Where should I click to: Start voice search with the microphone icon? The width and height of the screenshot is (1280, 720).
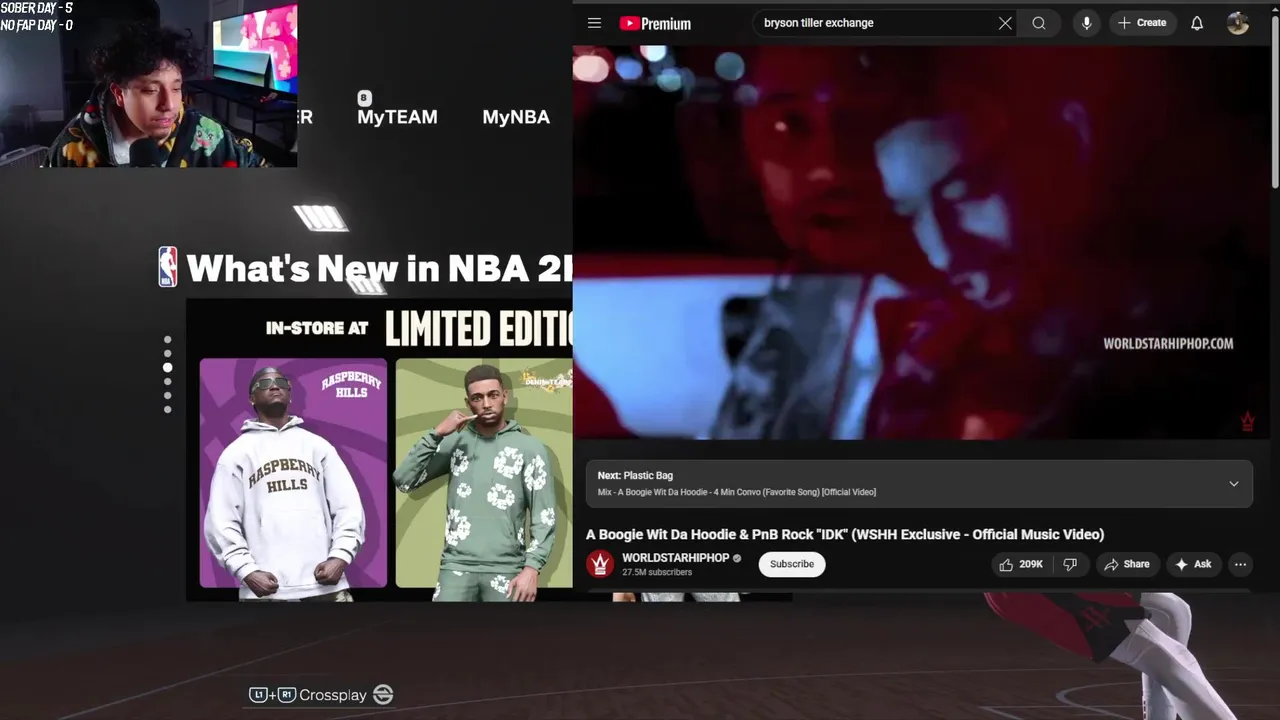pos(1086,23)
